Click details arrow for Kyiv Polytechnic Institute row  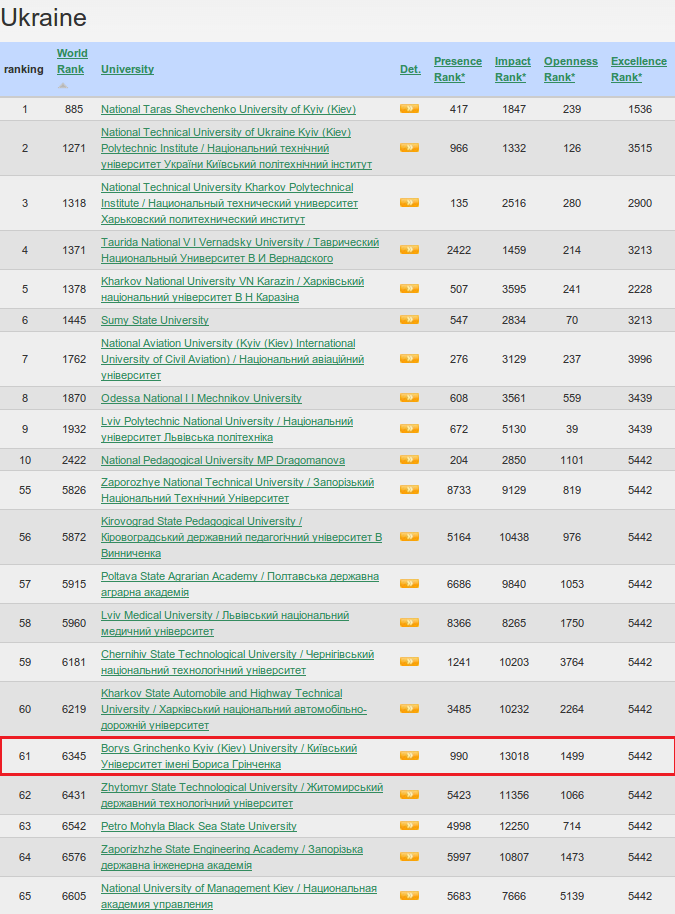click(x=409, y=147)
